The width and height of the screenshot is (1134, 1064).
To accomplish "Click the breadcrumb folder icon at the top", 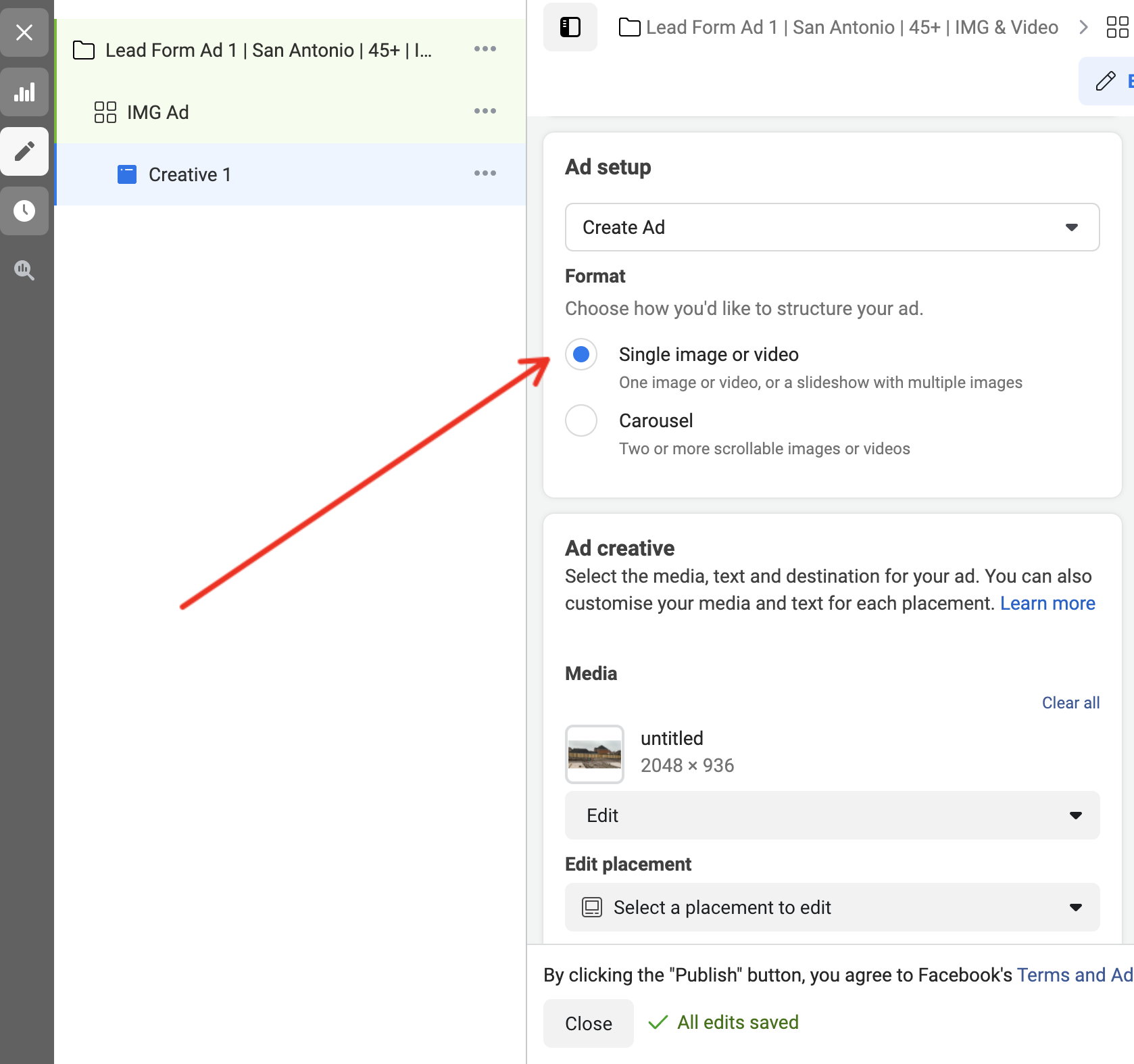I will pos(630,27).
